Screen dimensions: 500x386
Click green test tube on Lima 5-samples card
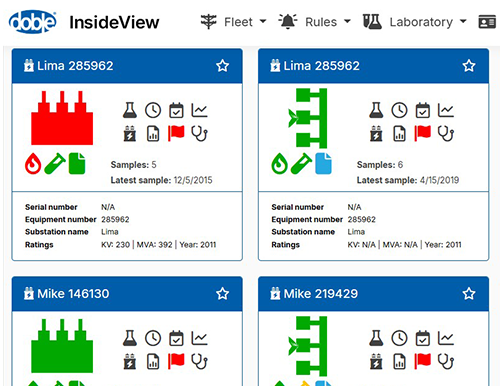click(x=55, y=163)
